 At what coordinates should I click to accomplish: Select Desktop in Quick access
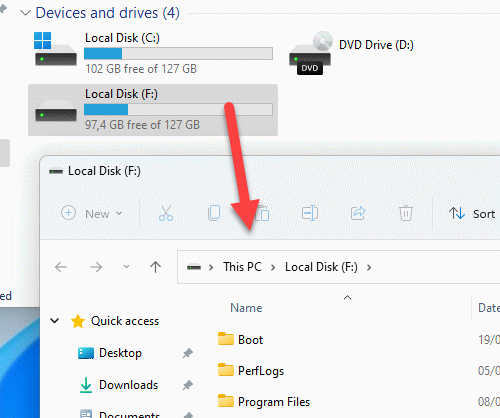120,353
